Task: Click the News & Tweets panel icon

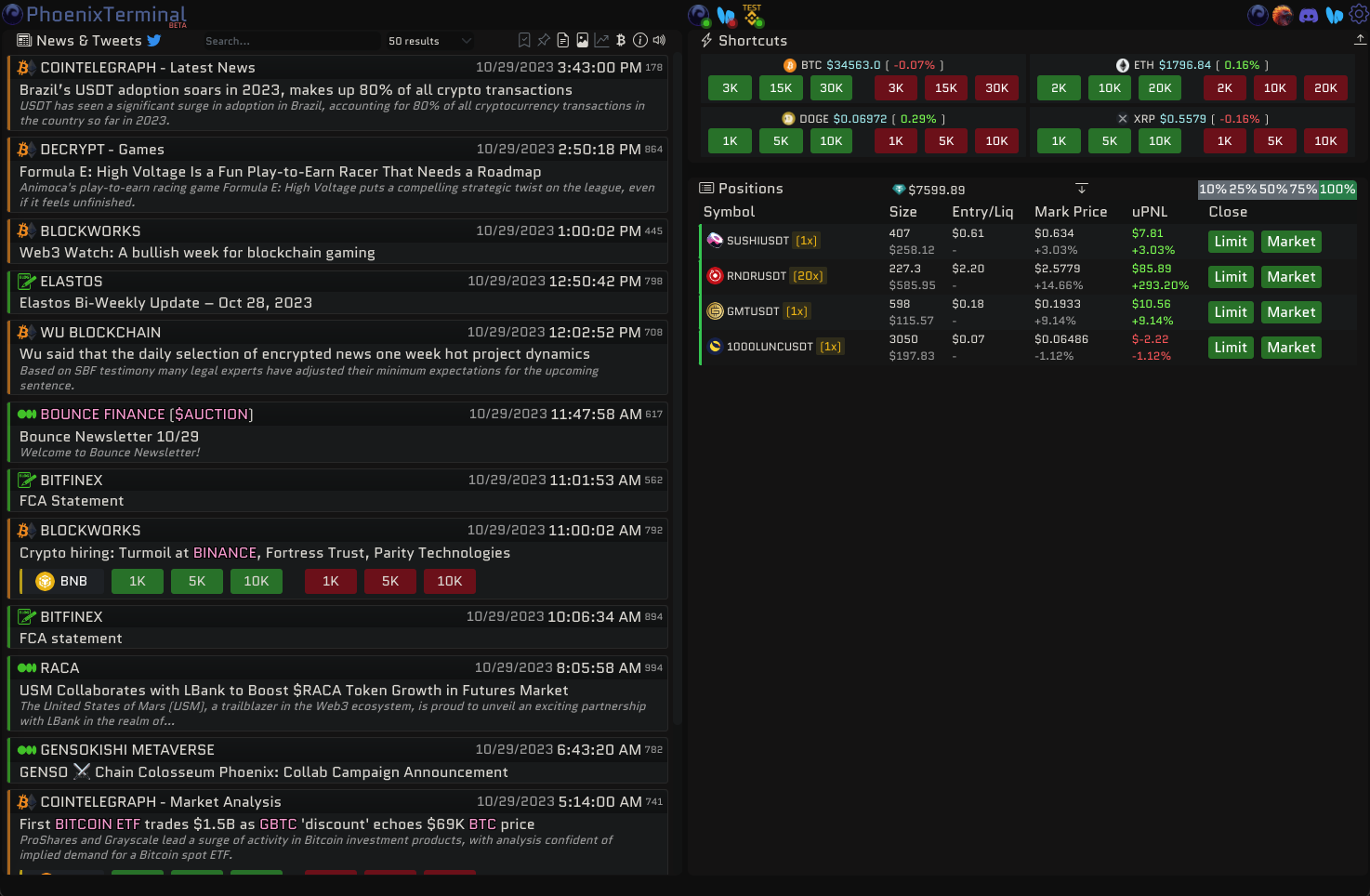Action: [24, 40]
